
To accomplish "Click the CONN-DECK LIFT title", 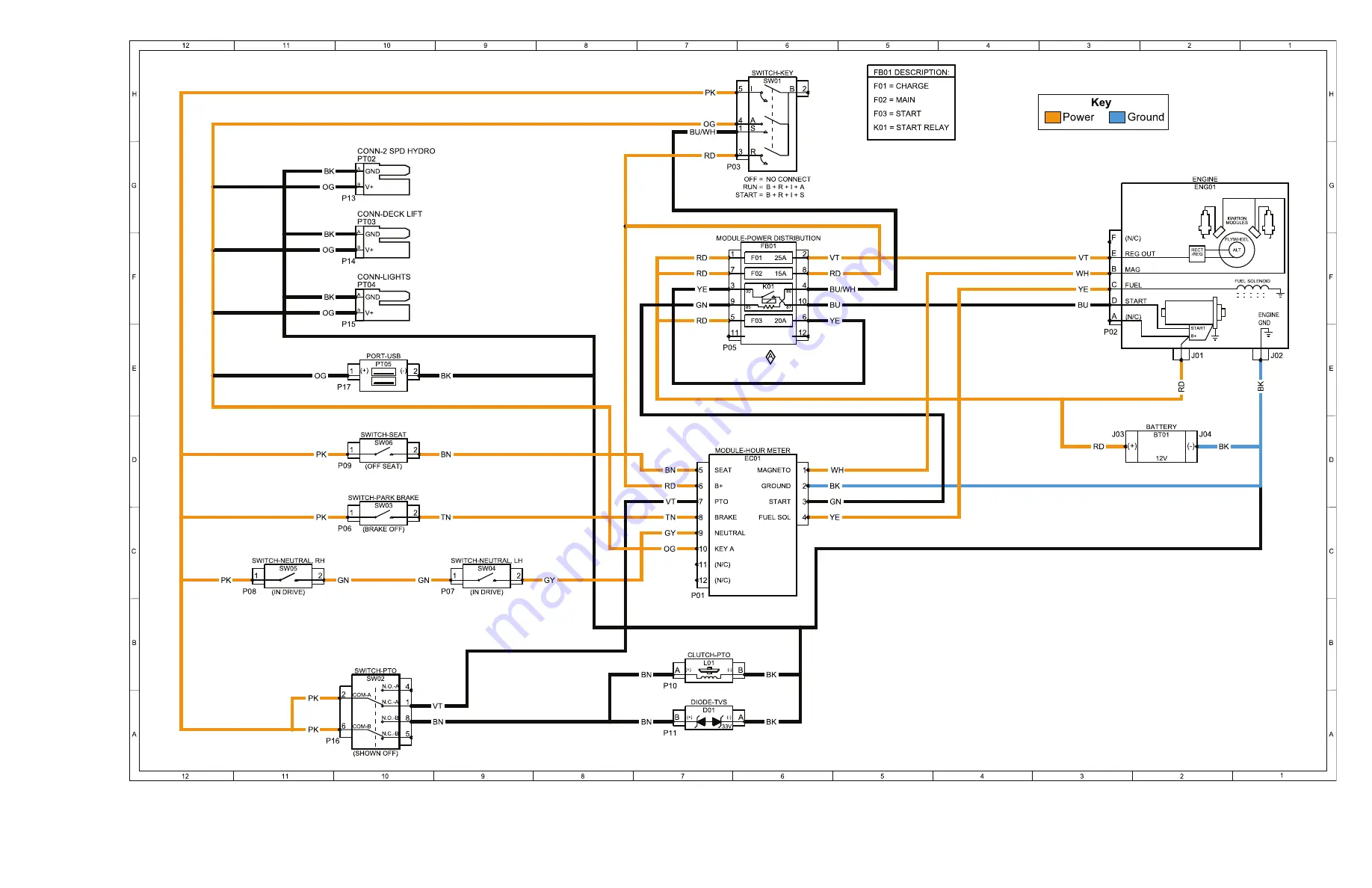I will [389, 214].
